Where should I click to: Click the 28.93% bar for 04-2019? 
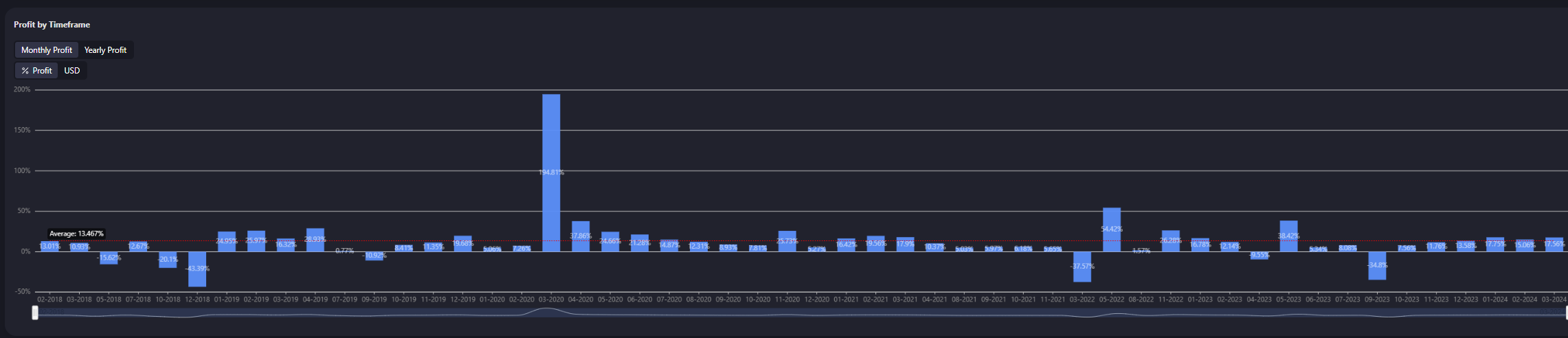point(315,240)
